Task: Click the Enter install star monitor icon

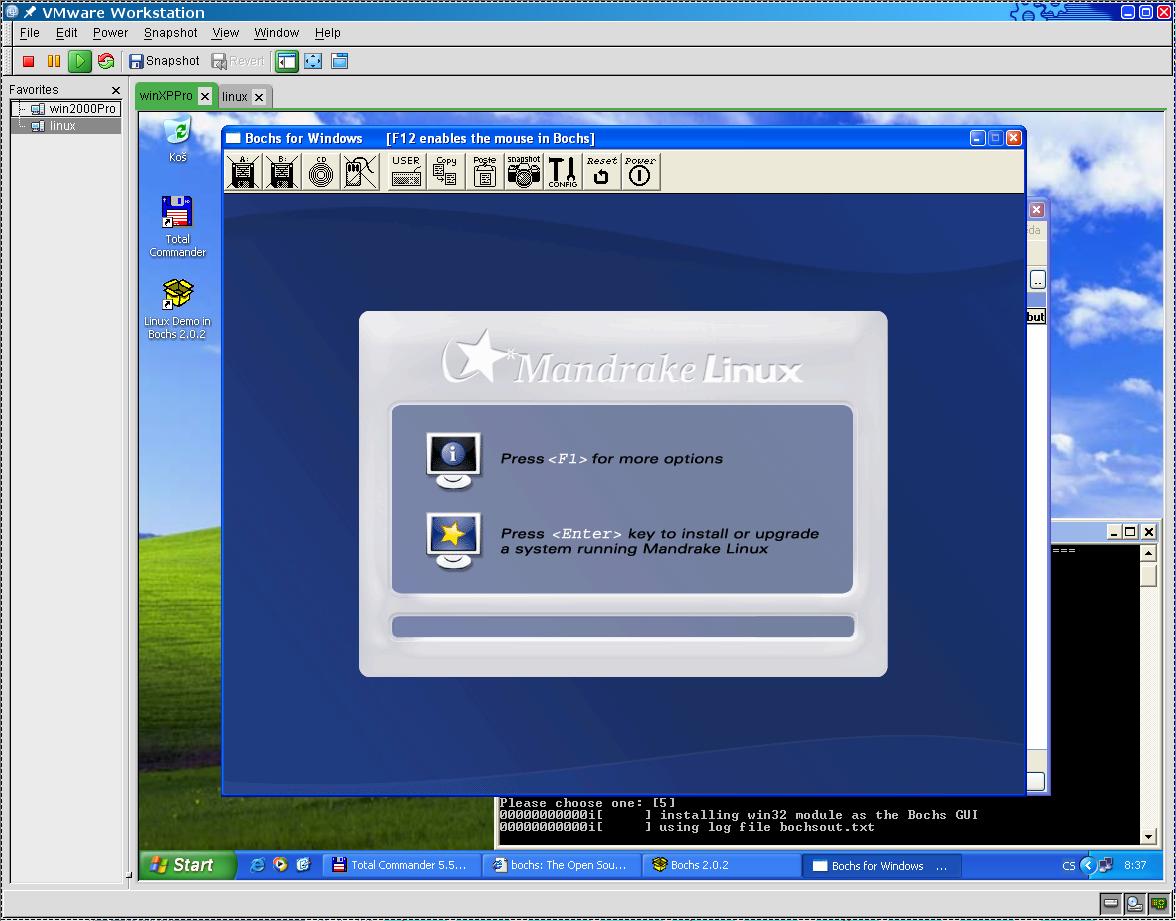Action: (453, 541)
